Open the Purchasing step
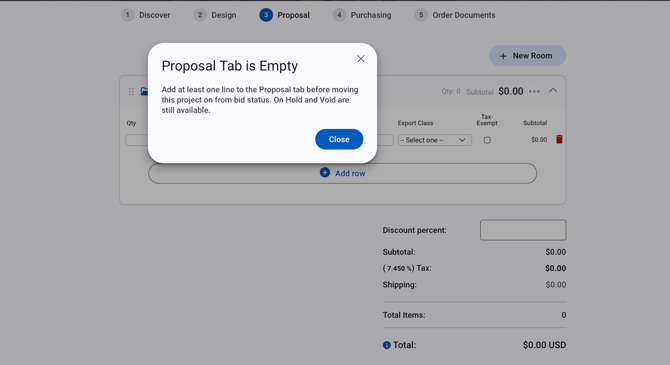 click(x=362, y=15)
